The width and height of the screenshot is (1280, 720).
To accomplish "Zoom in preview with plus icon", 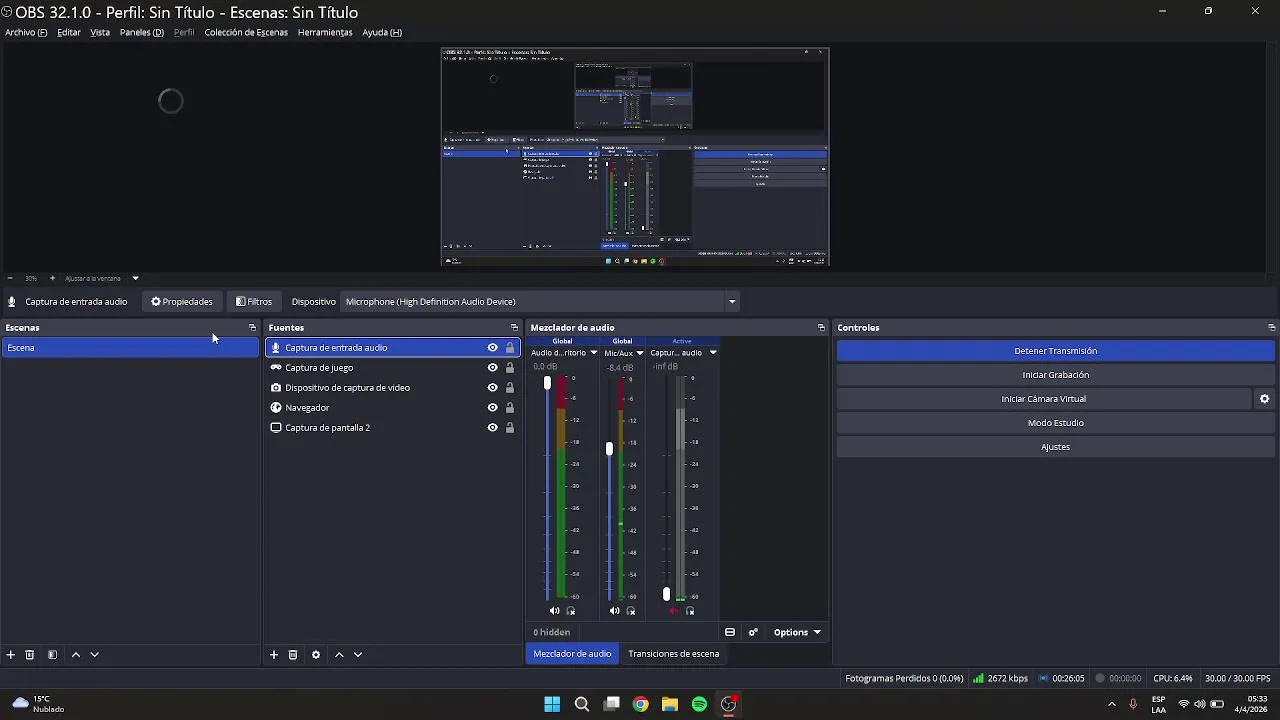I will click(x=52, y=278).
